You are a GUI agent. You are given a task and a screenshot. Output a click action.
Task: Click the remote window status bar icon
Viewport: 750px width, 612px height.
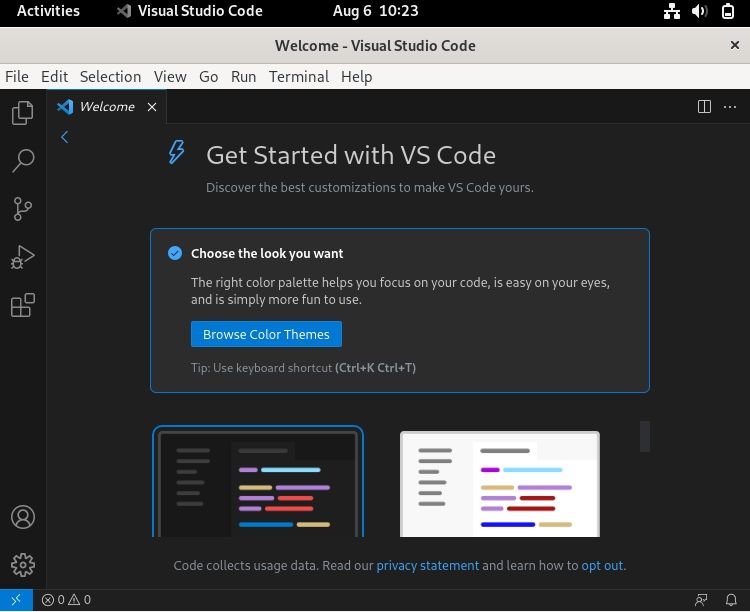pyautogui.click(x=16, y=600)
